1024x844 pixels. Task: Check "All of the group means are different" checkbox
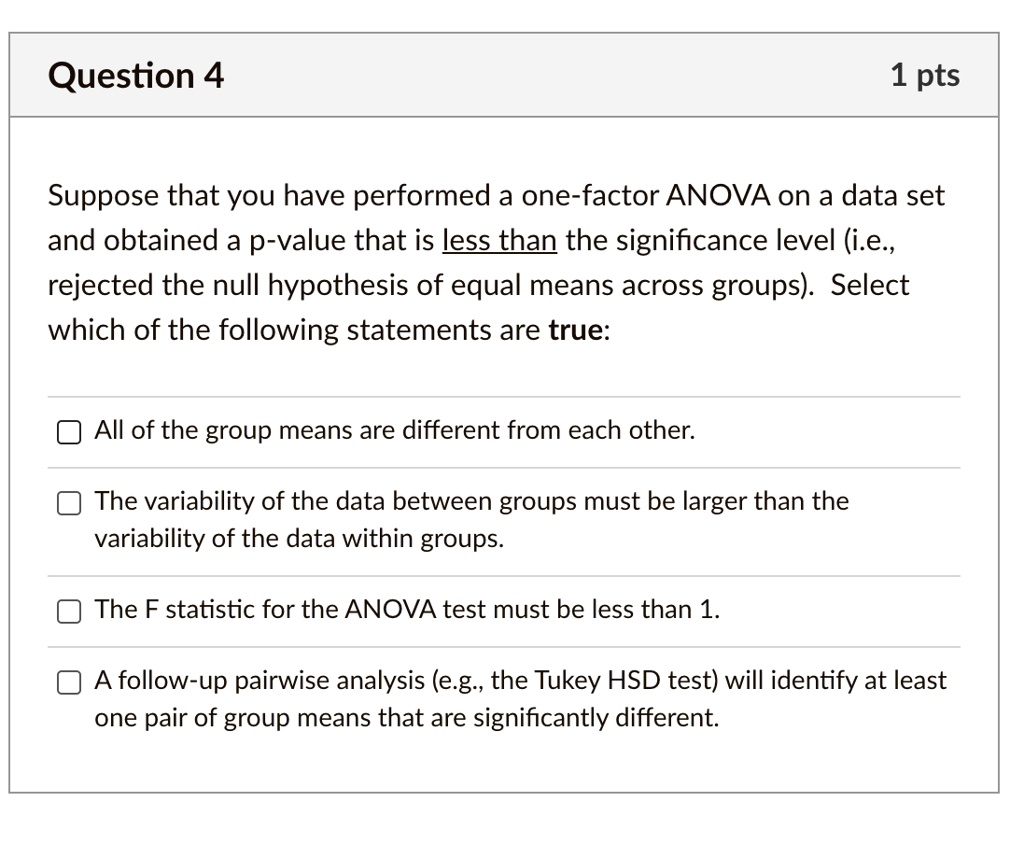[69, 432]
